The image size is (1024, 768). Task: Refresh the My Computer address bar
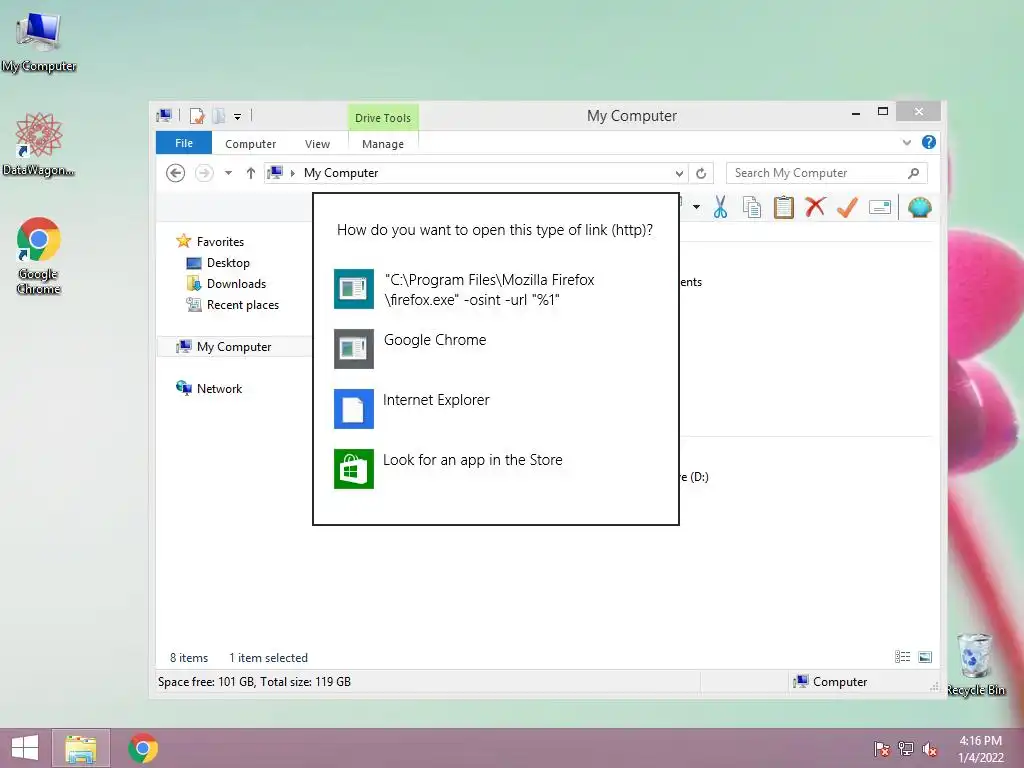[701, 173]
